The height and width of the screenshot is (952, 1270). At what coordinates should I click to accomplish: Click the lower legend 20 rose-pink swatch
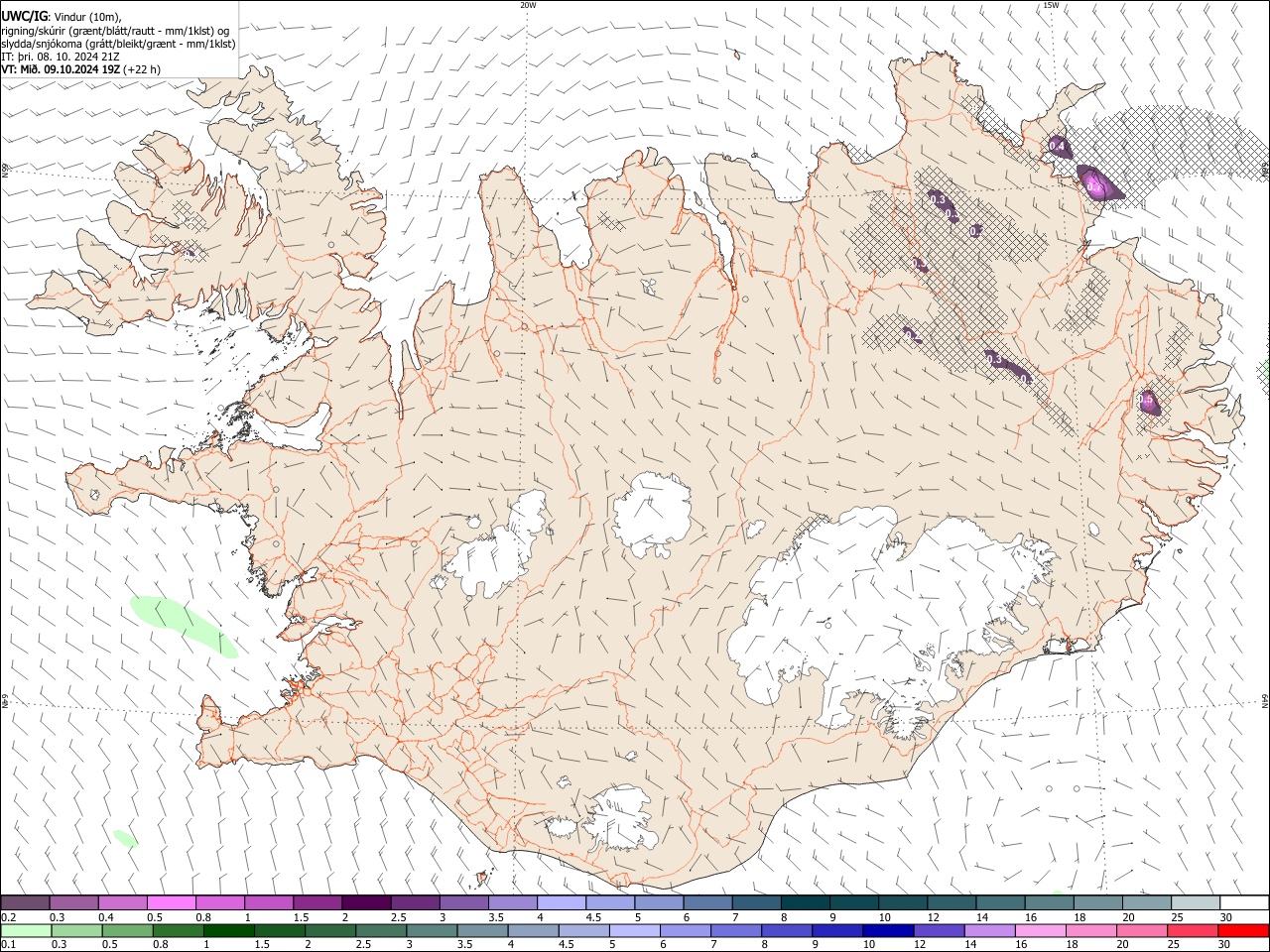1141,930
